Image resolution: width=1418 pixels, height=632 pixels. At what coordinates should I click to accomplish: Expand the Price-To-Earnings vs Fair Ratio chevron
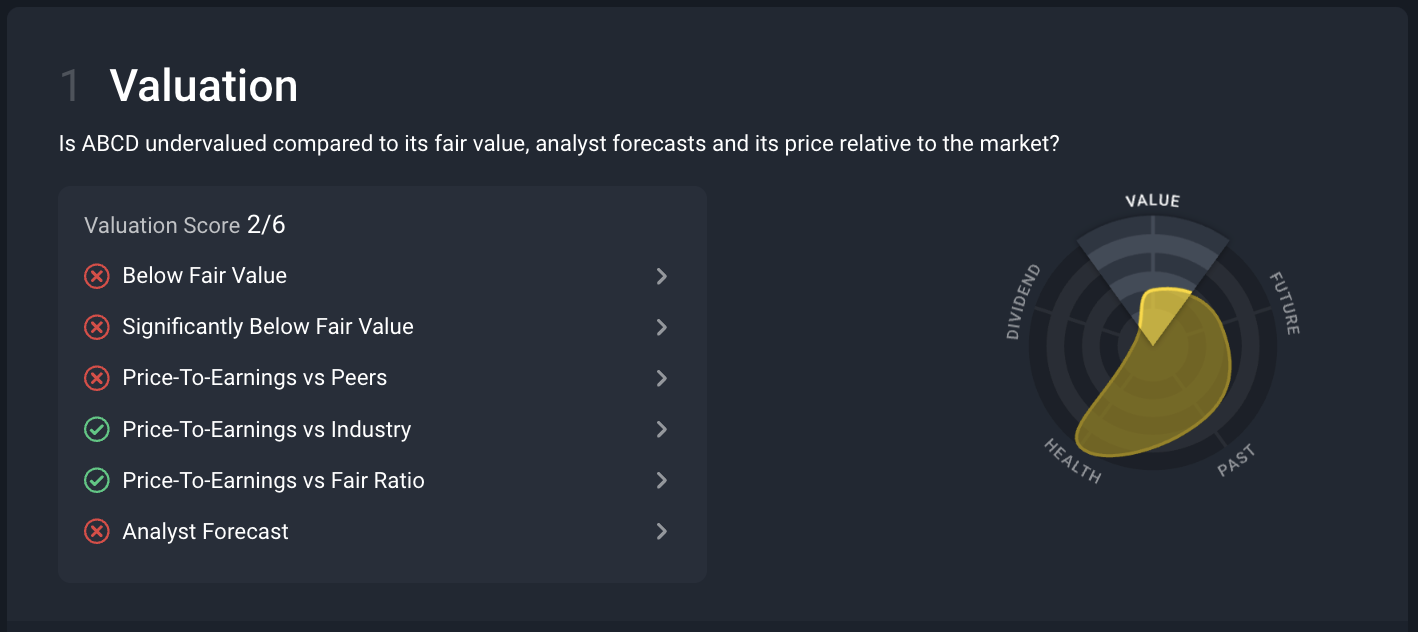(661, 481)
